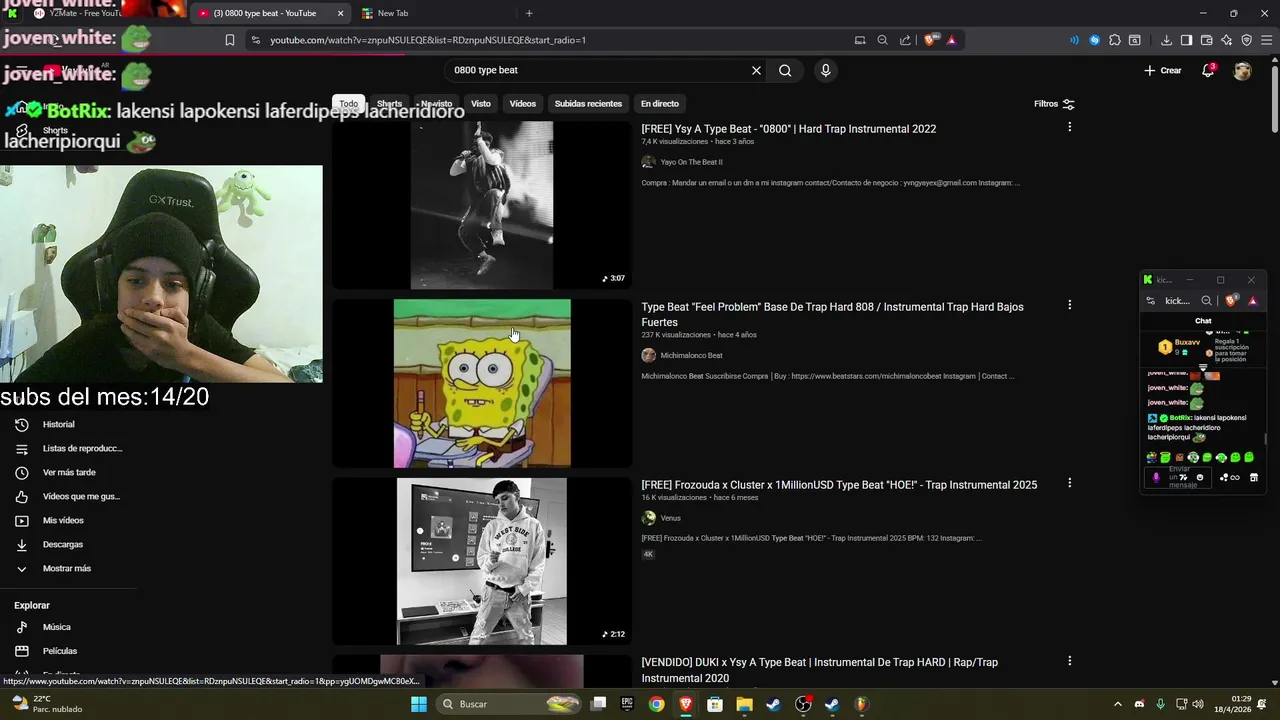Click the Crear button

click(1163, 71)
